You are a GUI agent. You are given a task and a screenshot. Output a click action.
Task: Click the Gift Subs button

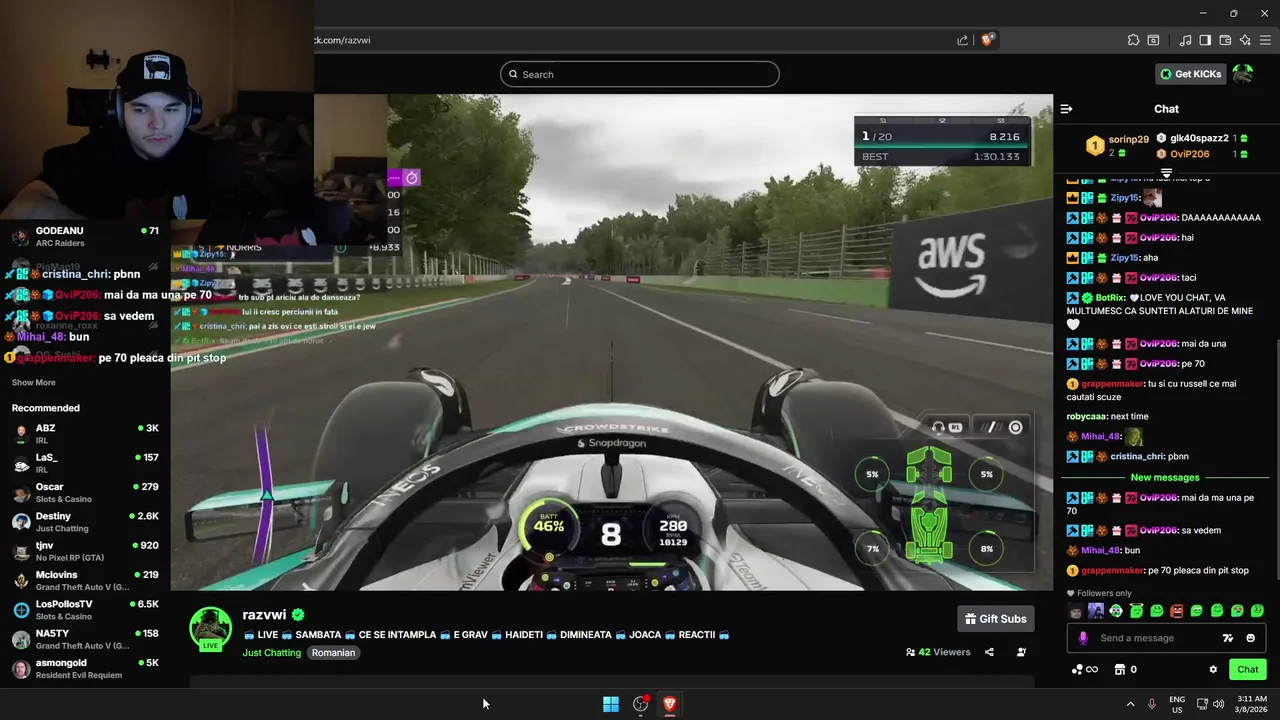(995, 619)
